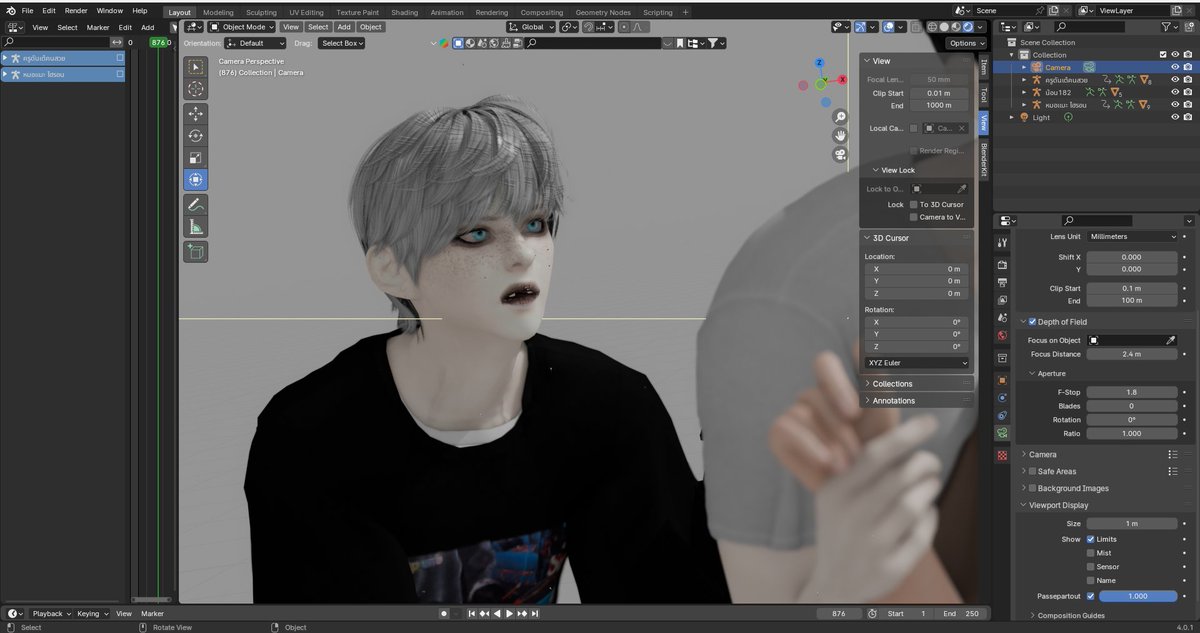
Task: Open viewport header Add menu
Action: pos(344,27)
